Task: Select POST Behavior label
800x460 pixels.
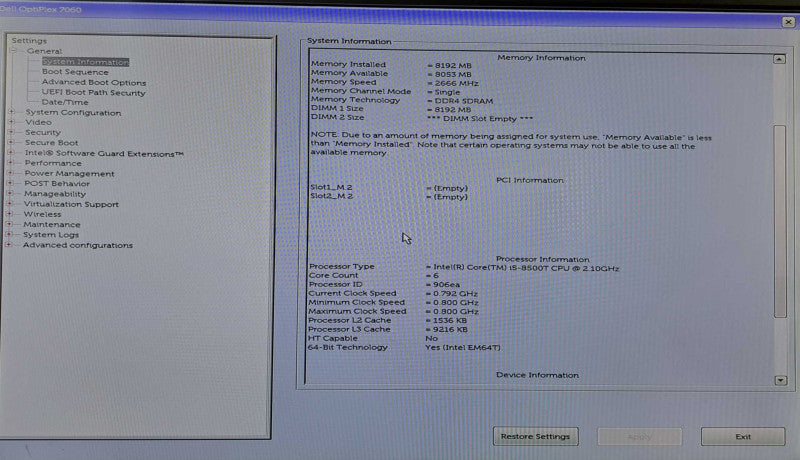Action: click(57, 184)
